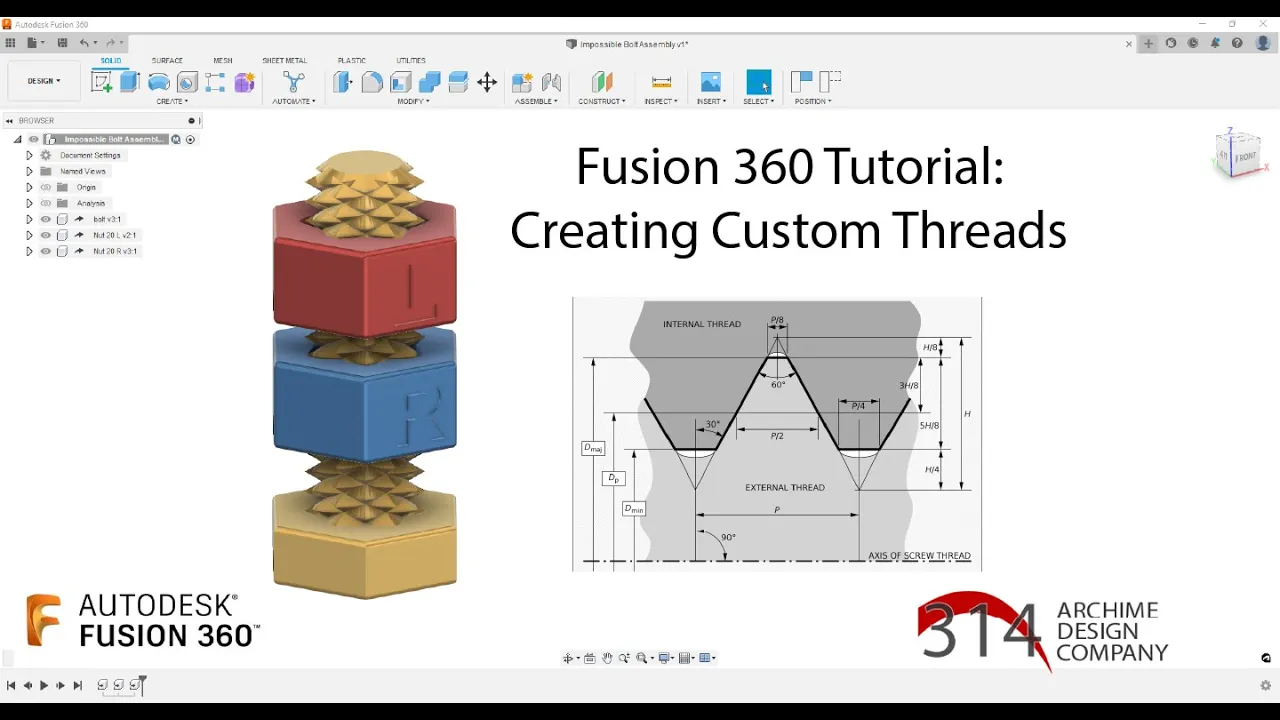Click the Revert Position icon
The height and width of the screenshot is (720, 1280).
pos(831,81)
